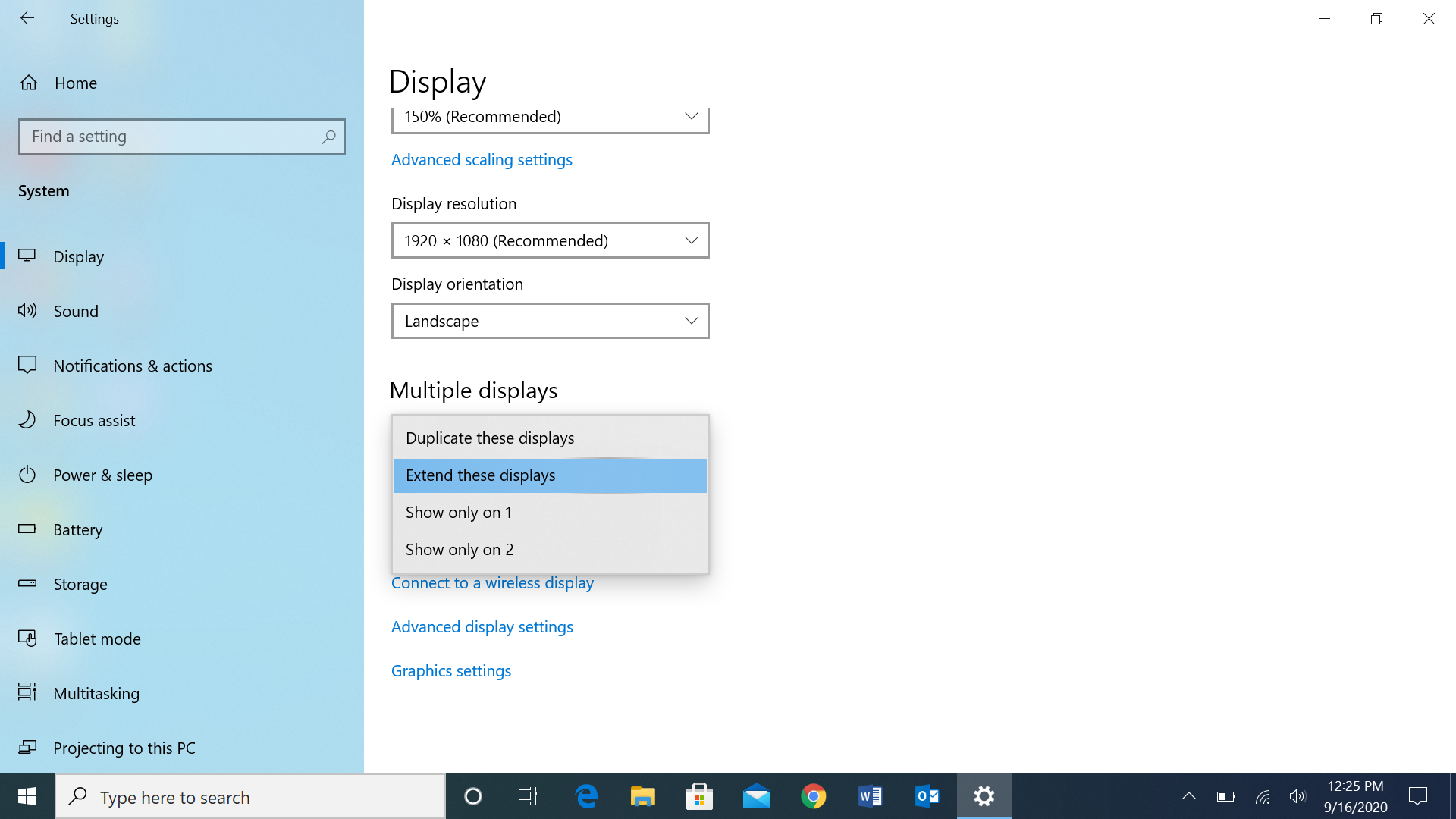Open Graphics settings link

tap(451, 671)
